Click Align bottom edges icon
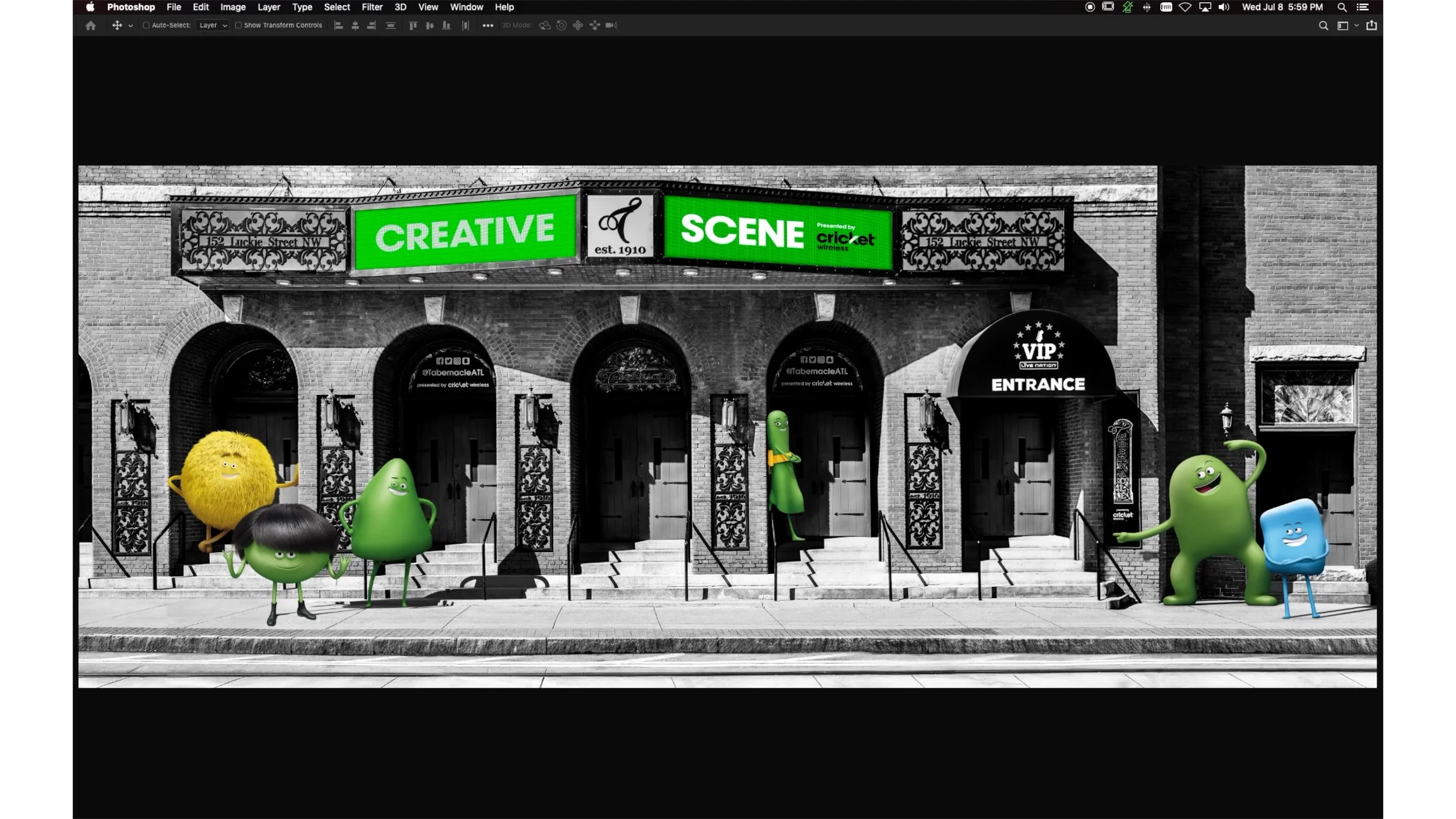This screenshot has height=819, width=1456. 446,26
